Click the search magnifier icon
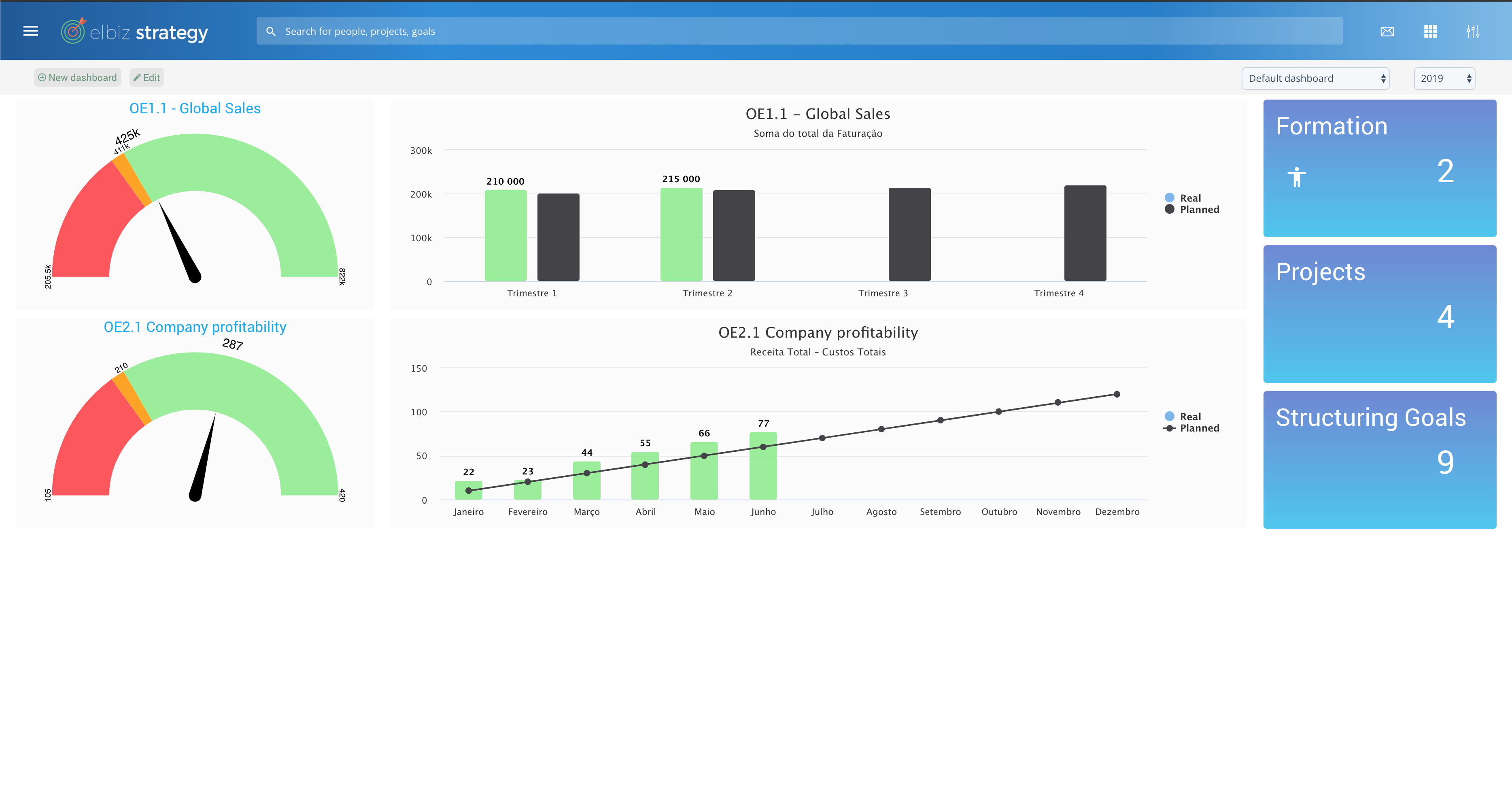 point(271,31)
